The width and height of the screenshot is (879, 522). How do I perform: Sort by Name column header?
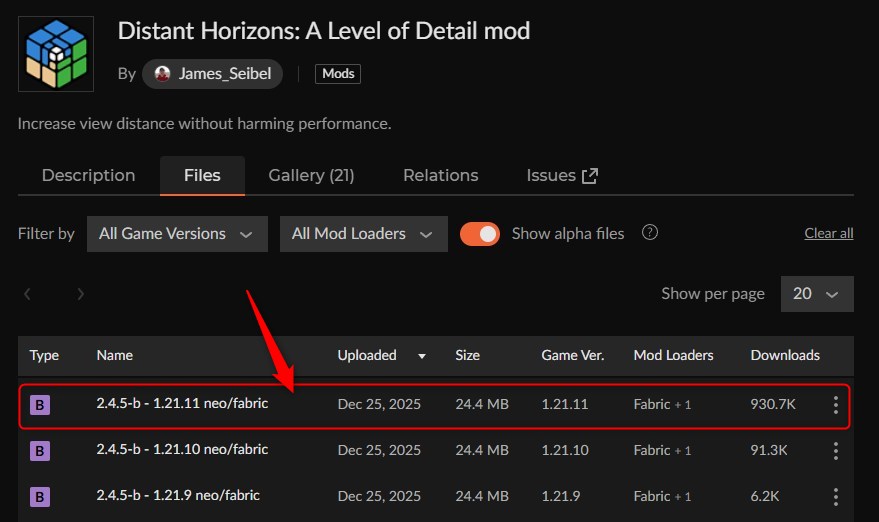pyautogui.click(x=115, y=355)
